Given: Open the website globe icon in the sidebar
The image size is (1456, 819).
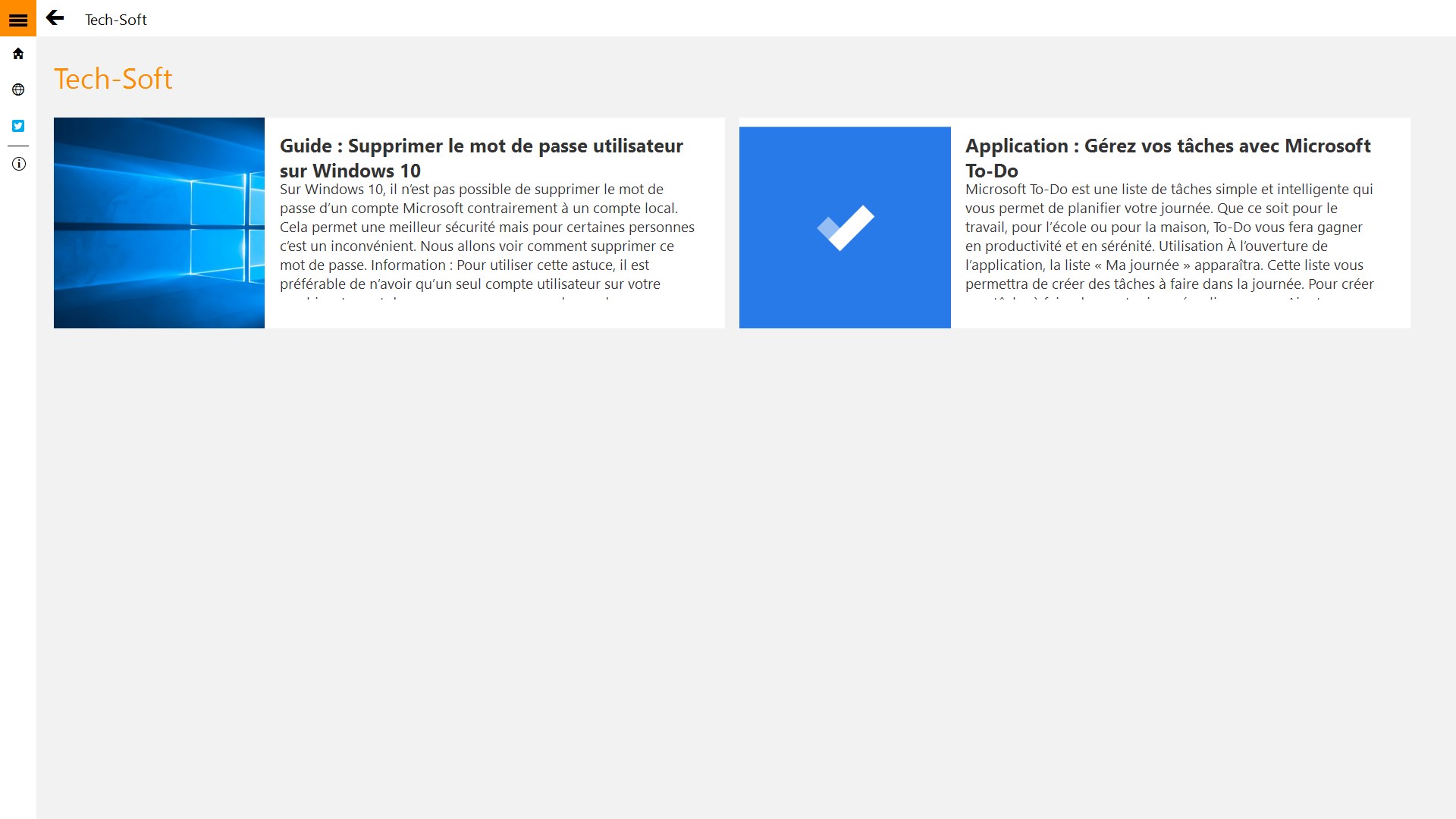Looking at the screenshot, I should coord(18,89).
